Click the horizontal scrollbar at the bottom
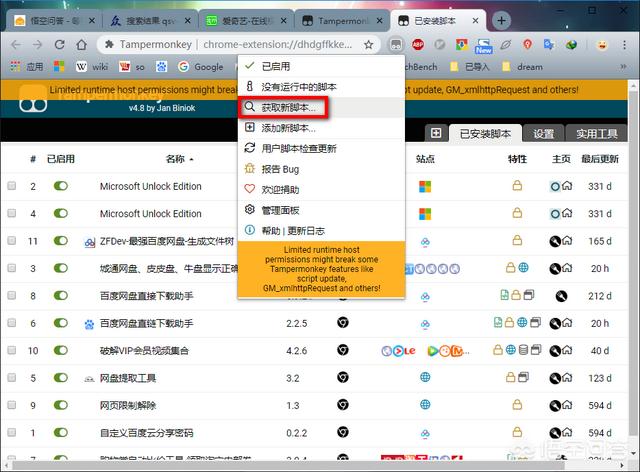The height and width of the screenshot is (472, 640). click(x=288, y=465)
